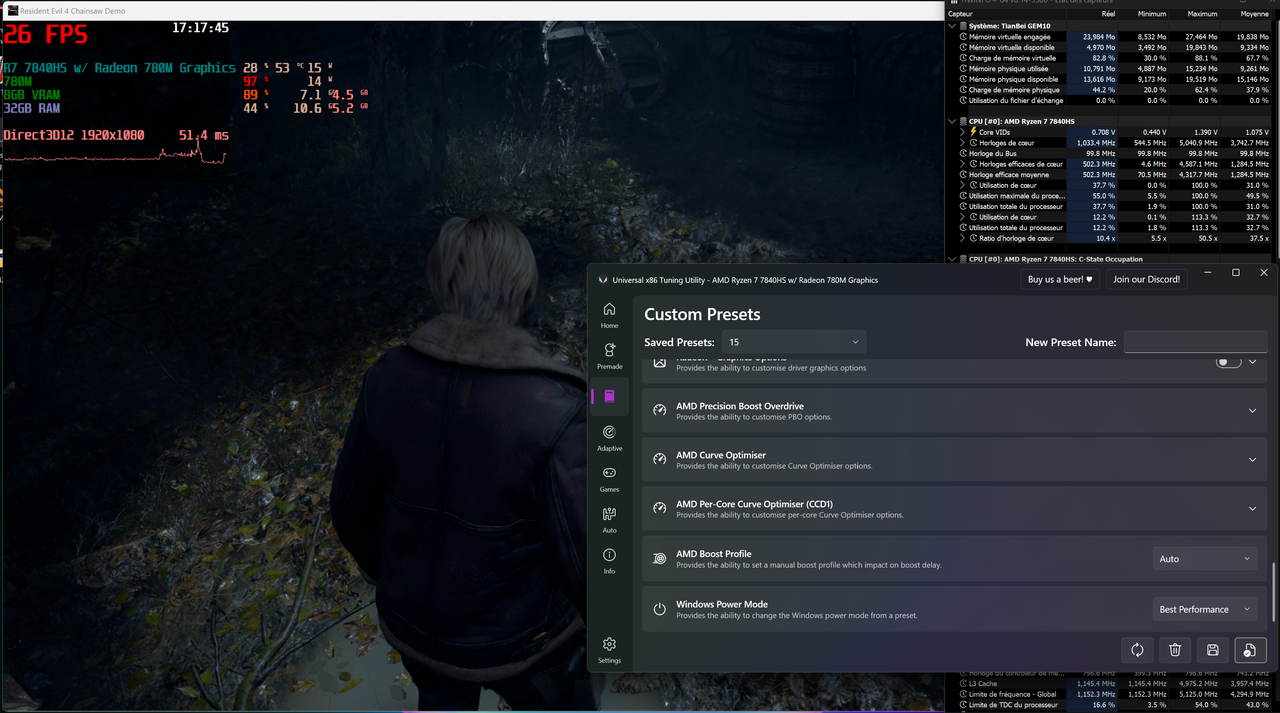Open the Saved Presets dropdown

(x=794, y=342)
